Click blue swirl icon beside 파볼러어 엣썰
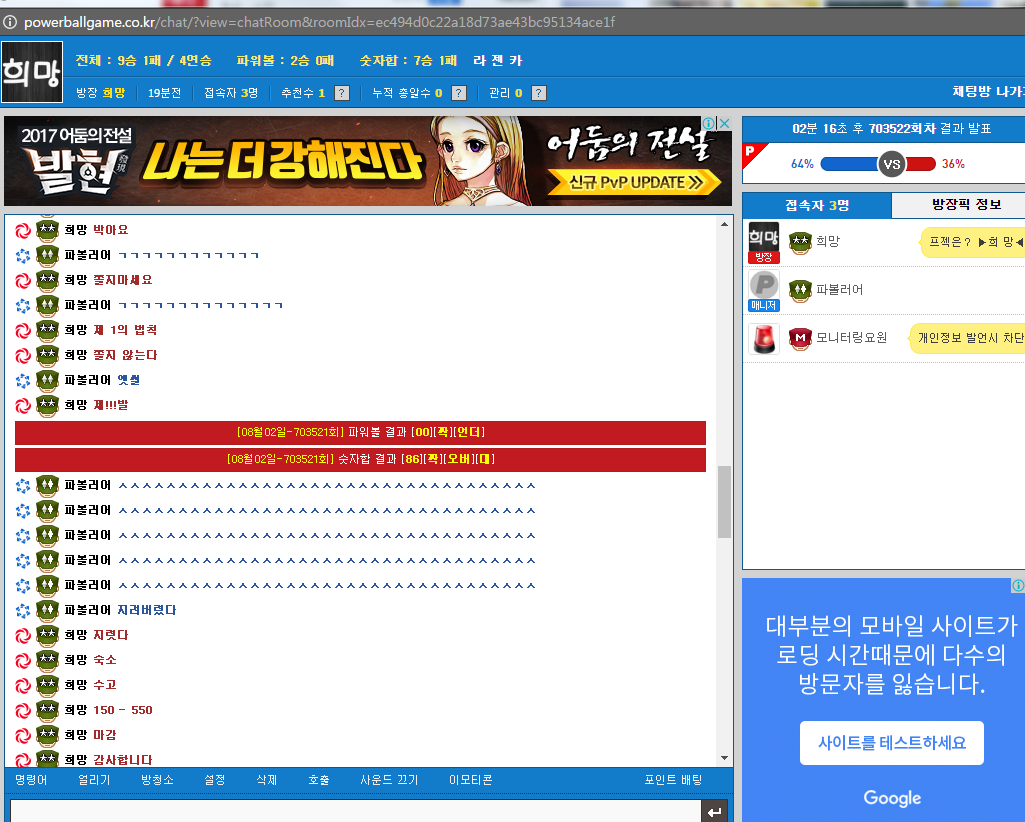The height and width of the screenshot is (822, 1025). coord(23,380)
